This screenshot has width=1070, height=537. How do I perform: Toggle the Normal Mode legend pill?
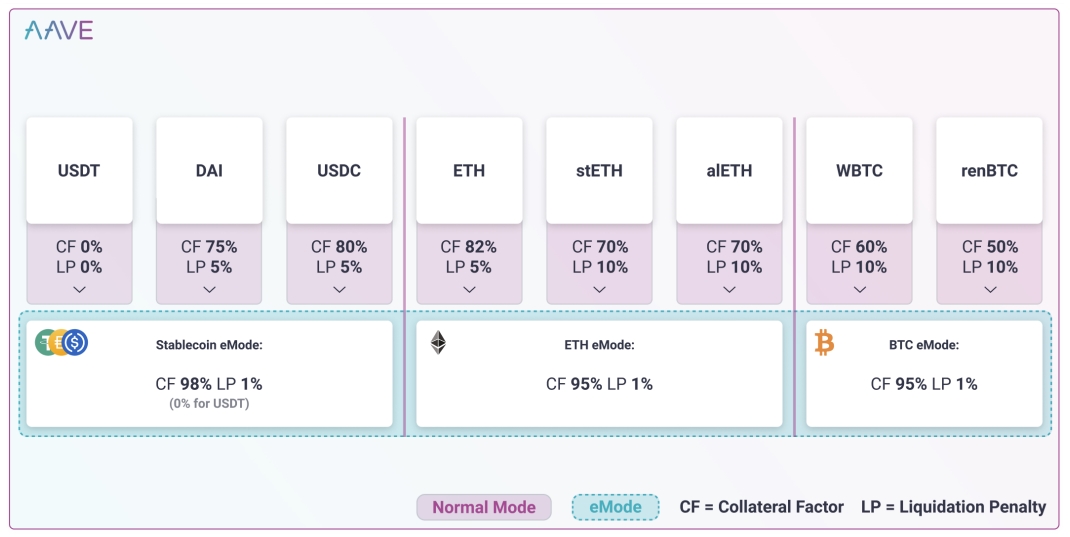click(x=484, y=507)
